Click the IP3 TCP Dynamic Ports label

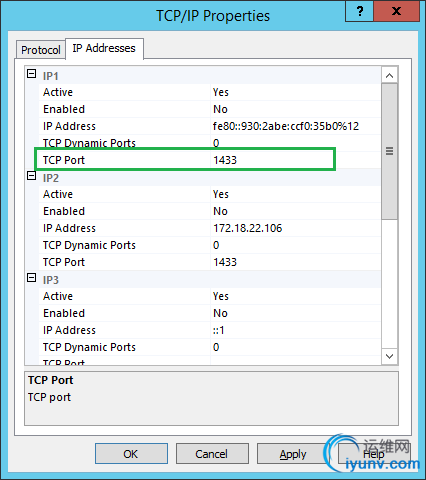pos(89,347)
